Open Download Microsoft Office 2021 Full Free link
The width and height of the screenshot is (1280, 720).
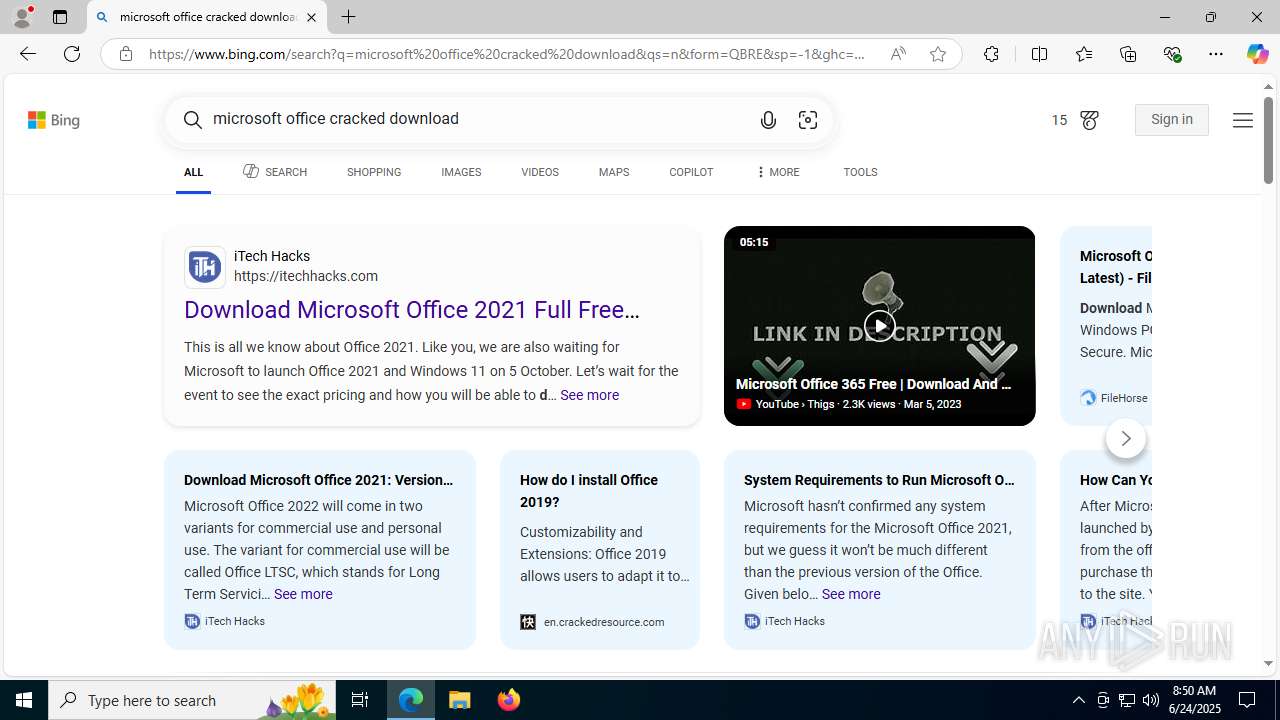click(x=412, y=310)
